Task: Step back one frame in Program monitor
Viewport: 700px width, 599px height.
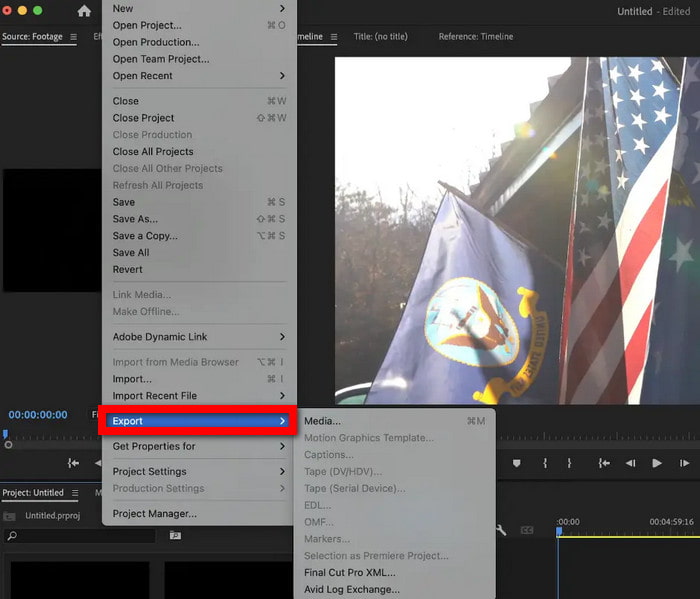Action: 630,463
